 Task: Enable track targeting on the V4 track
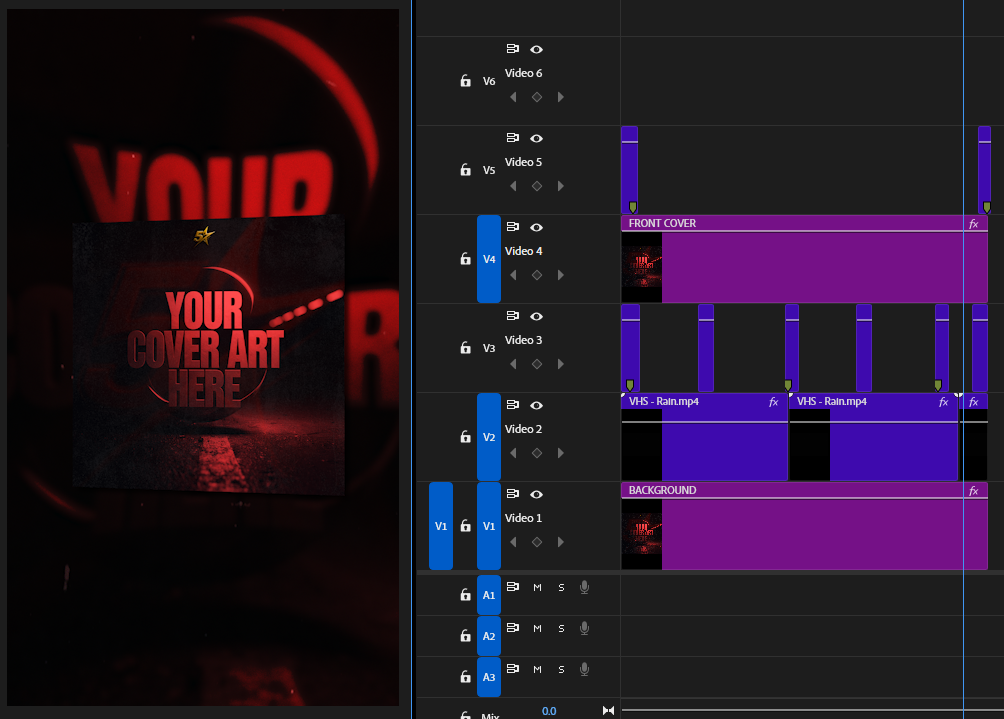coord(489,258)
